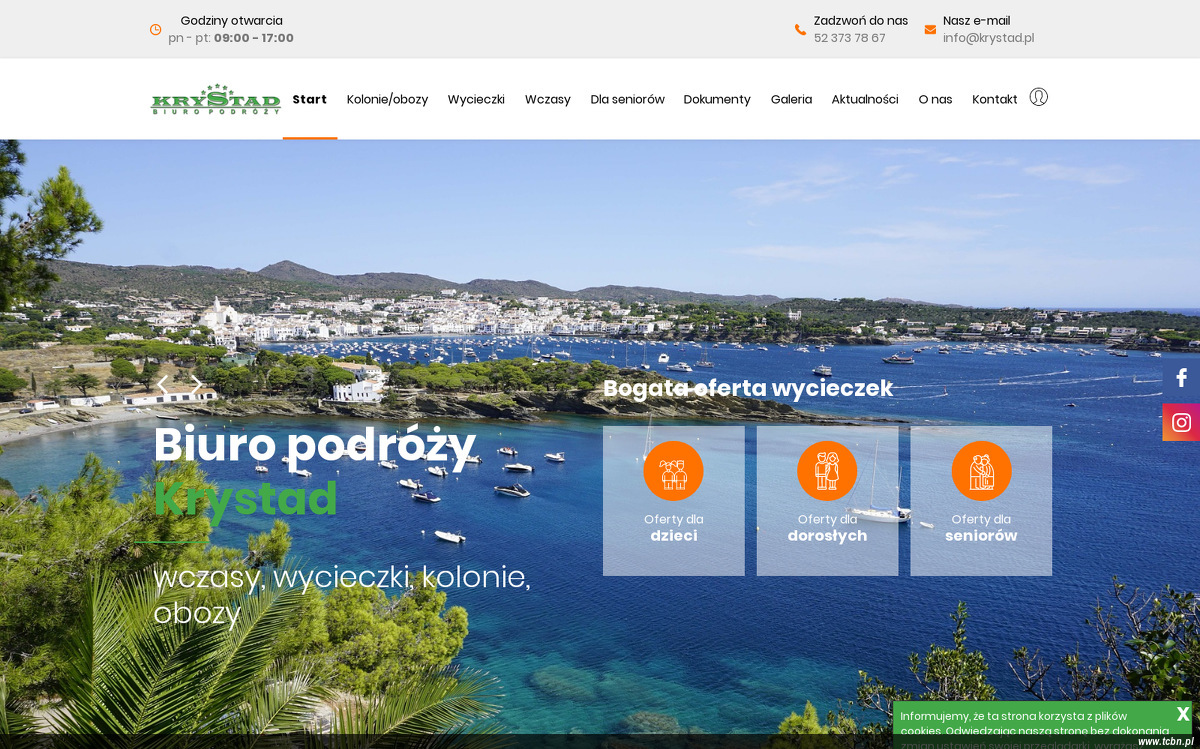Image resolution: width=1200 pixels, height=749 pixels.
Task: Select the Dla seniorów menu item
Action: [627, 99]
